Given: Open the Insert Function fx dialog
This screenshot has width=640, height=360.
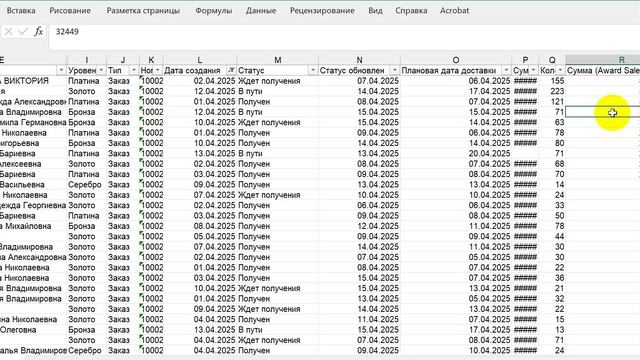Looking at the screenshot, I should [x=38, y=31].
